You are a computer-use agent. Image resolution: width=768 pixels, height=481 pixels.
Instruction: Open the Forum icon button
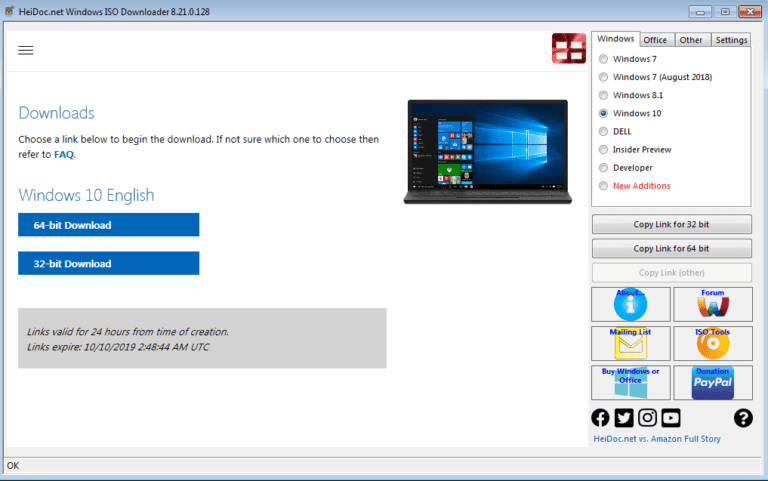(x=713, y=304)
